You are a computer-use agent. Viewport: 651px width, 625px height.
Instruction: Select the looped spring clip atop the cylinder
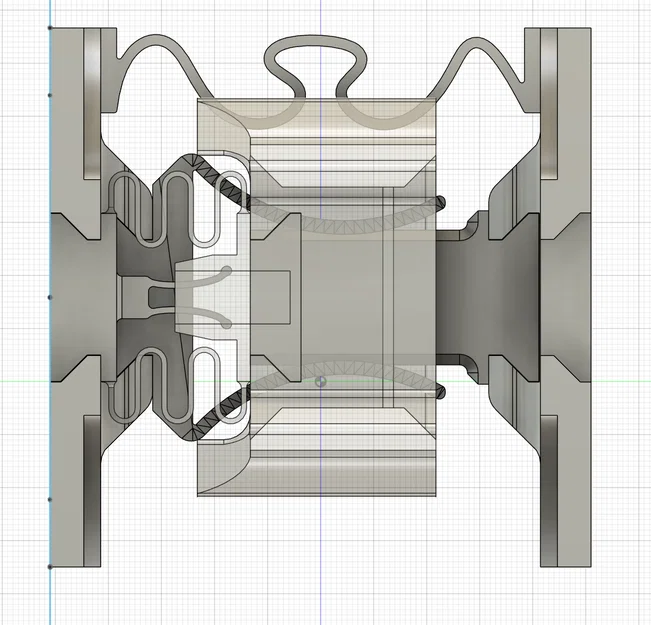tap(316, 66)
